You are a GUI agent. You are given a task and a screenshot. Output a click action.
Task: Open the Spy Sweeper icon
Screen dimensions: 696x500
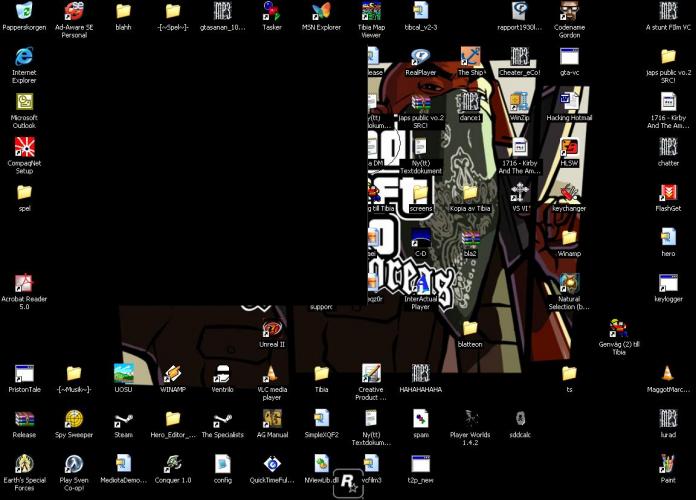73,418
